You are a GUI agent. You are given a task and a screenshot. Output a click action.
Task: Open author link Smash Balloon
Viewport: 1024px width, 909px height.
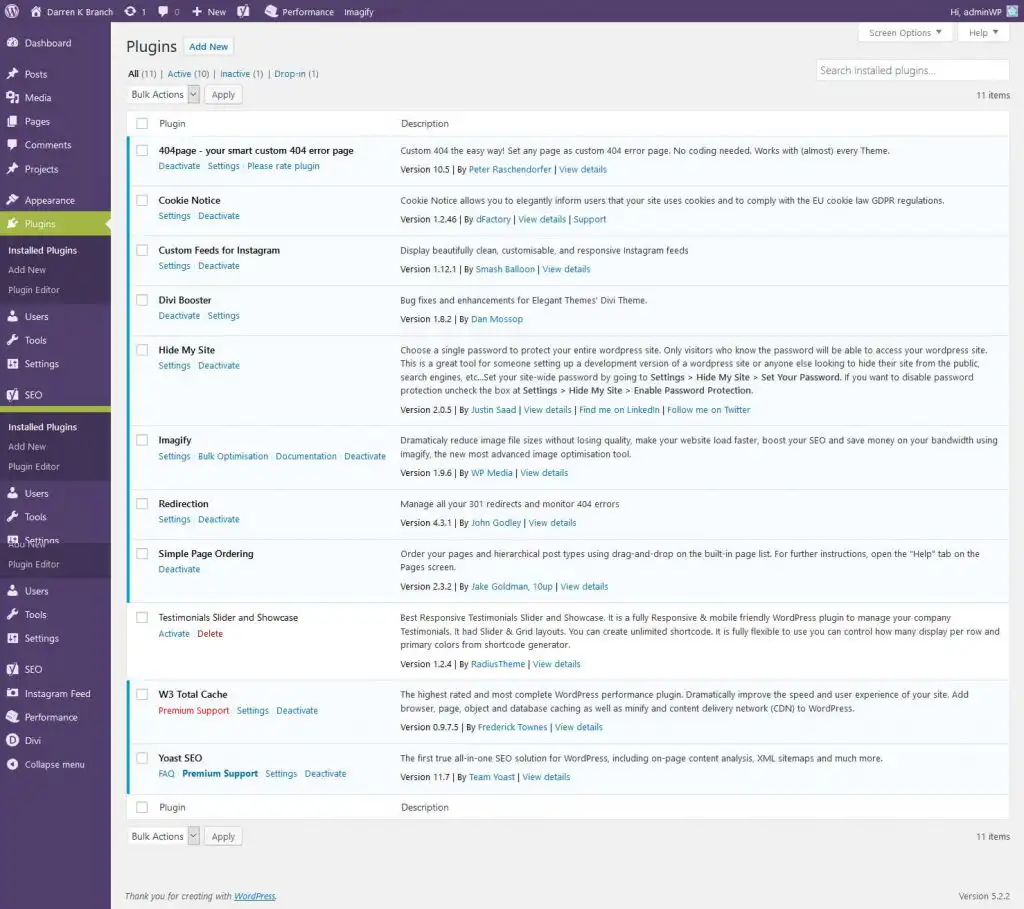click(505, 269)
